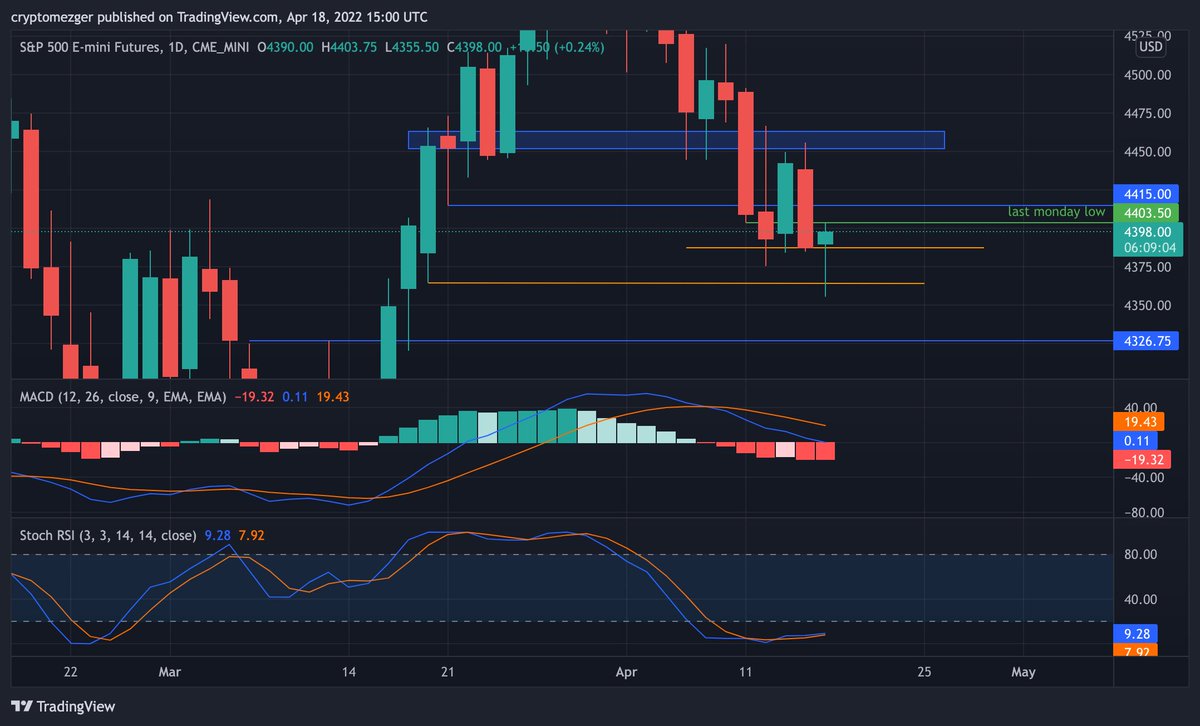The height and width of the screenshot is (726, 1200).
Task: Click the Stoch RSI (3, 3, 14, 14, close) title
Action: (108, 536)
